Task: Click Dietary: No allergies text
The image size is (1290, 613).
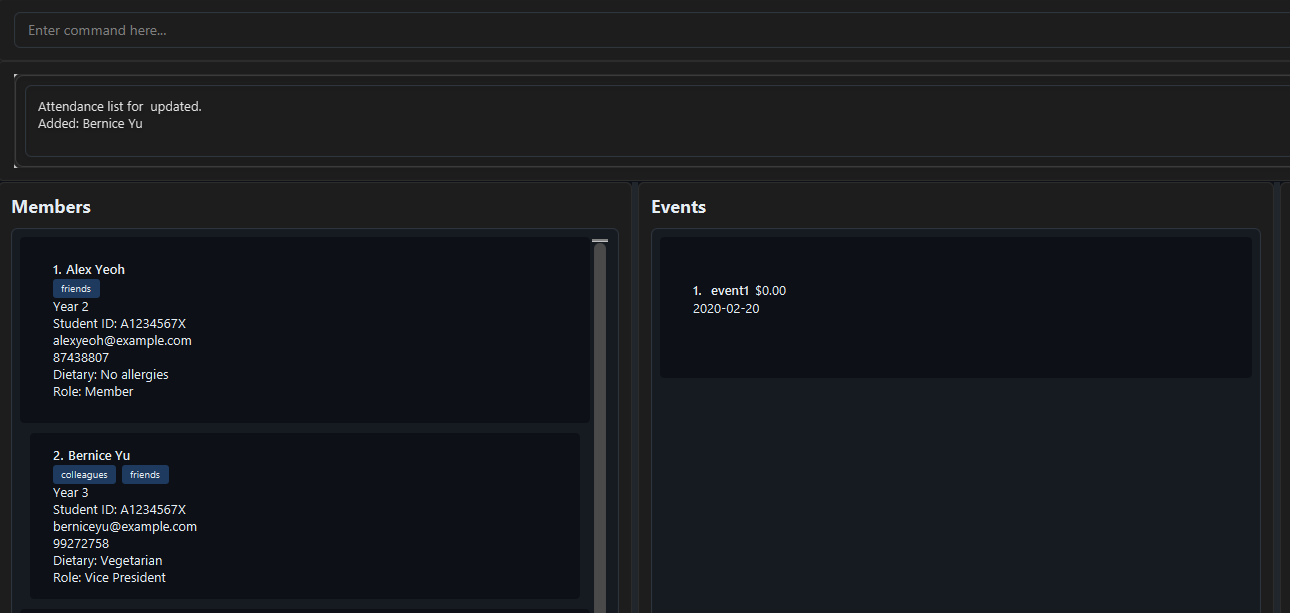Action: click(111, 375)
